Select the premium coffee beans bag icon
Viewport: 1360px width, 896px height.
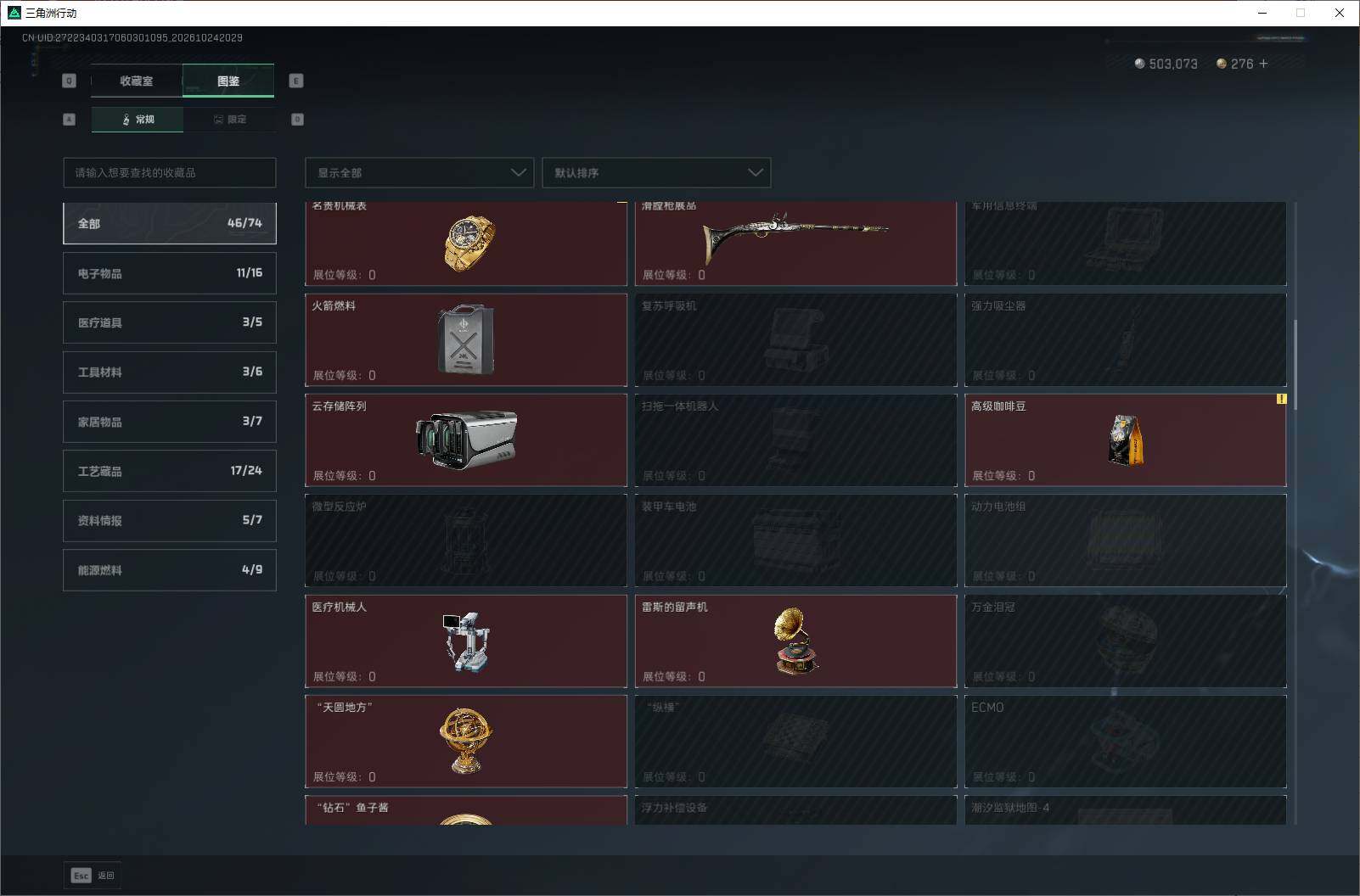click(1126, 440)
